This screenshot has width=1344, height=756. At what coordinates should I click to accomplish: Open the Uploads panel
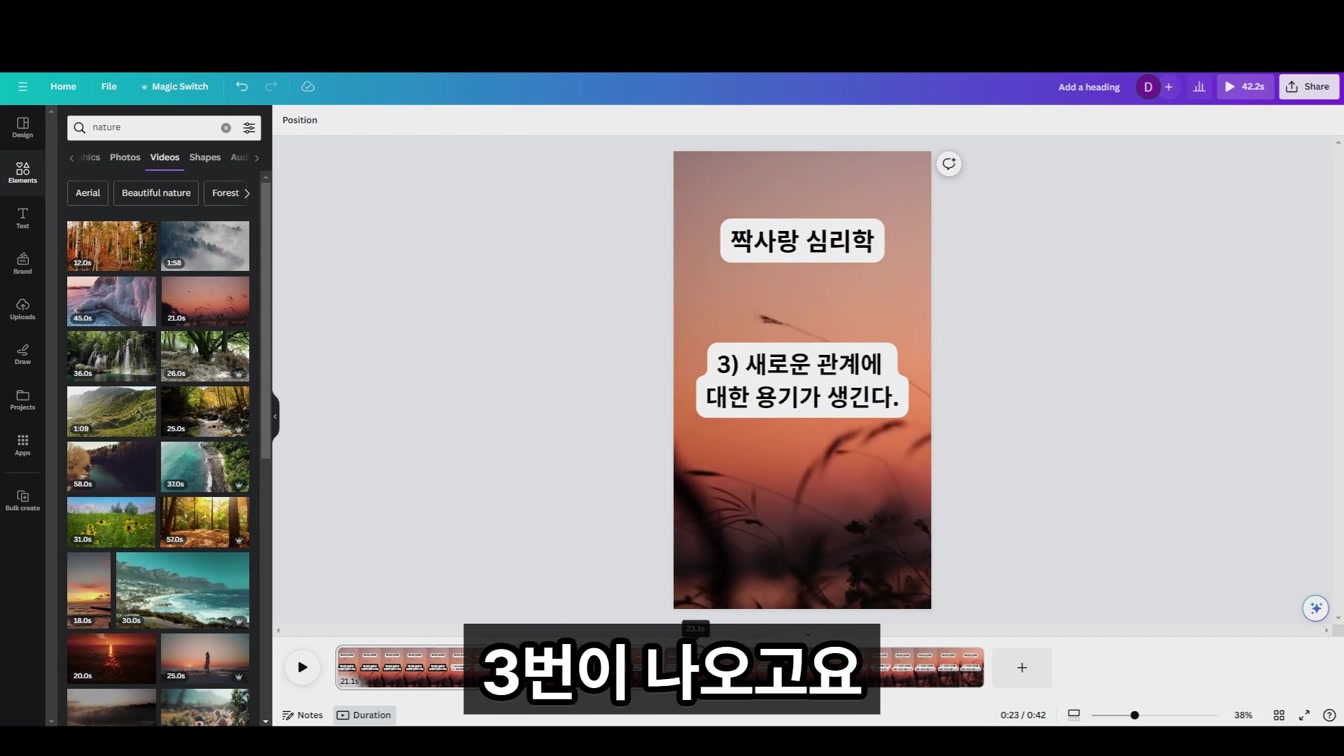pyautogui.click(x=22, y=309)
